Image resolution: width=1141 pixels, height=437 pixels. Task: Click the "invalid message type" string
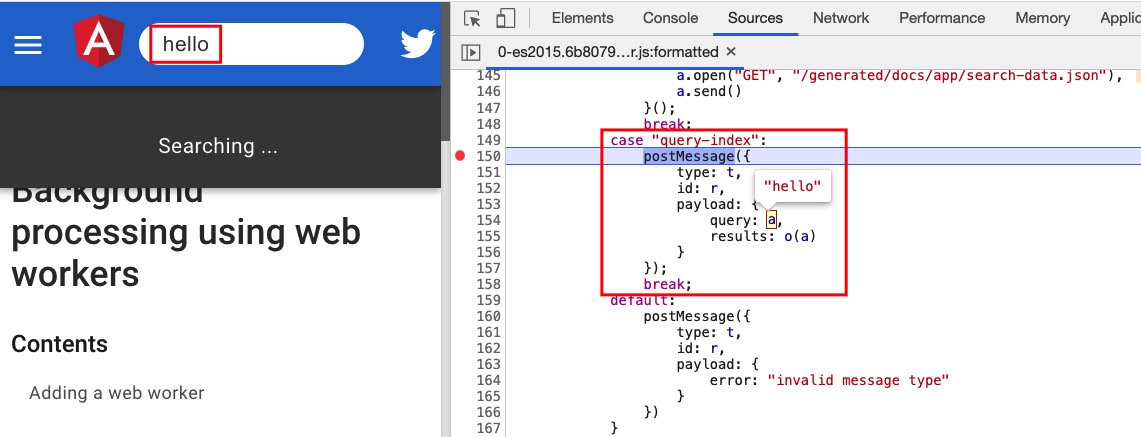click(x=859, y=380)
